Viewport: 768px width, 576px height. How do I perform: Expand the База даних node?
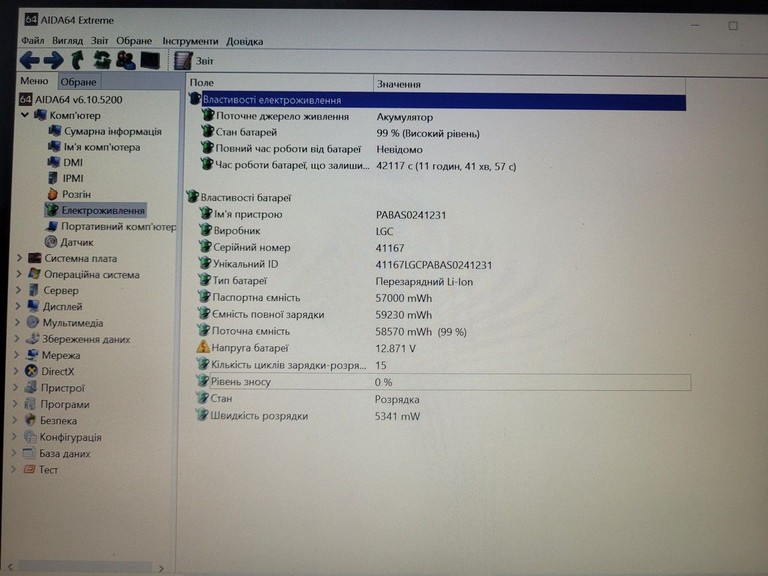click(x=14, y=453)
